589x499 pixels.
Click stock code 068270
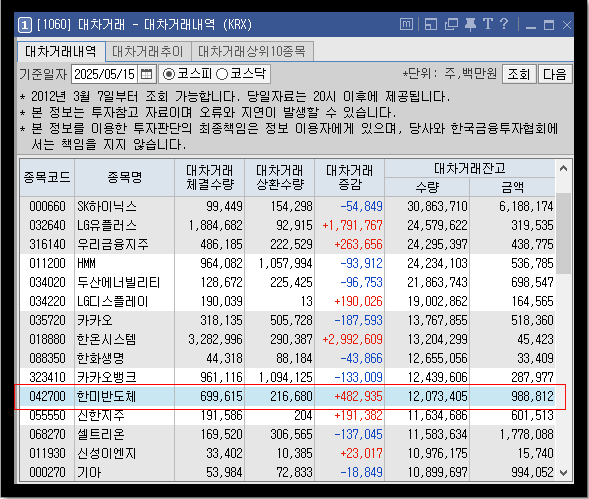coord(47,434)
